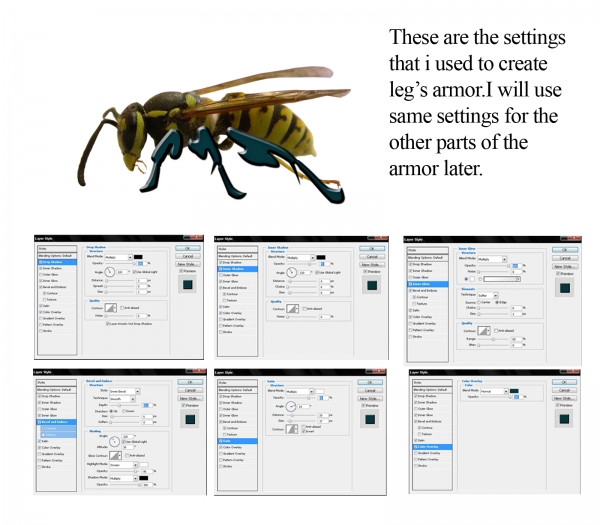This screenshot has width=600, height=525.
Task: Click New Style in the Inner Glow dialog
Action: click(x=565, y=266)
